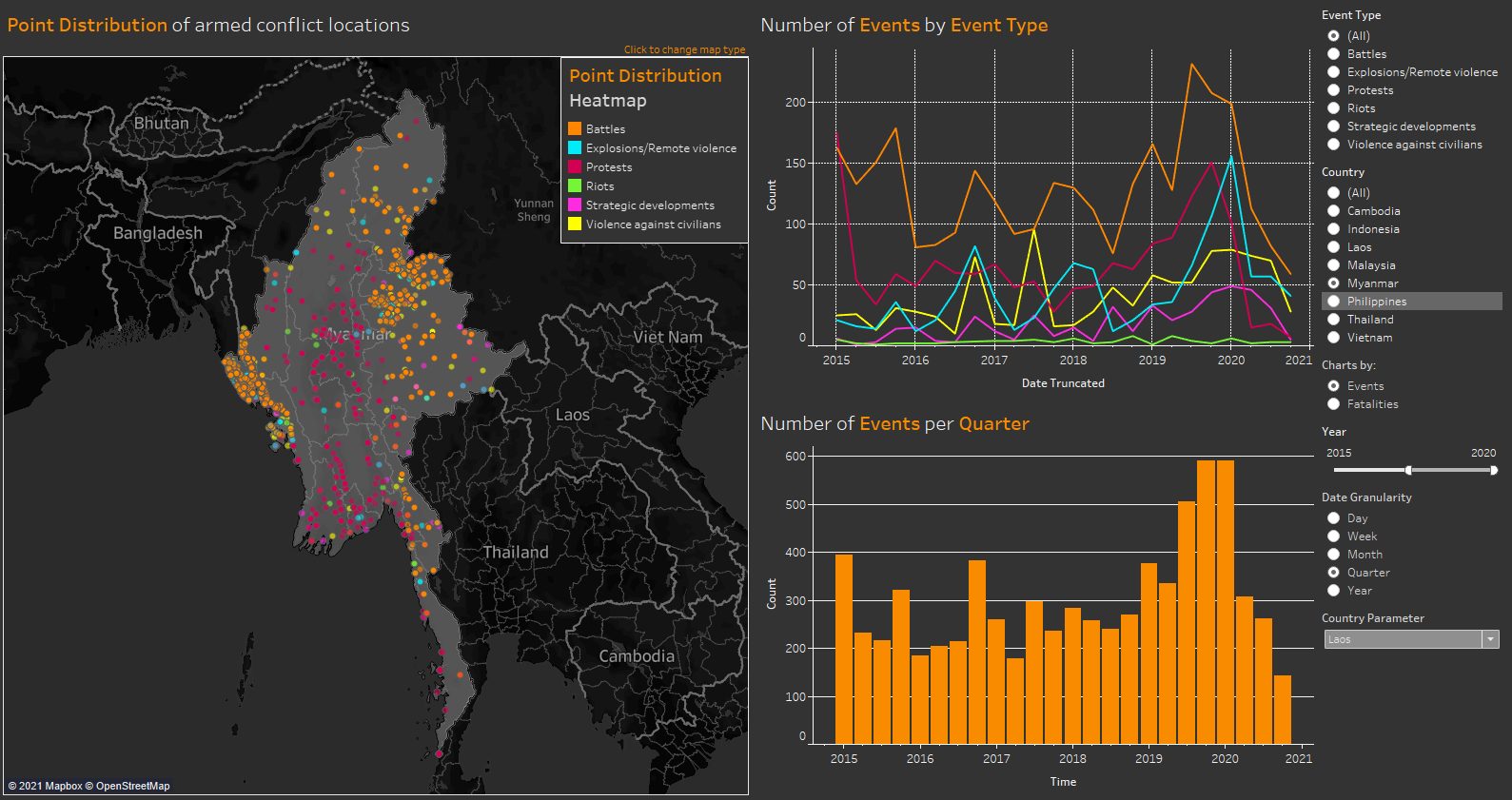1512x800 pixels.
Task: Click the orange Battles legend swatch
Action: (575, 128)
